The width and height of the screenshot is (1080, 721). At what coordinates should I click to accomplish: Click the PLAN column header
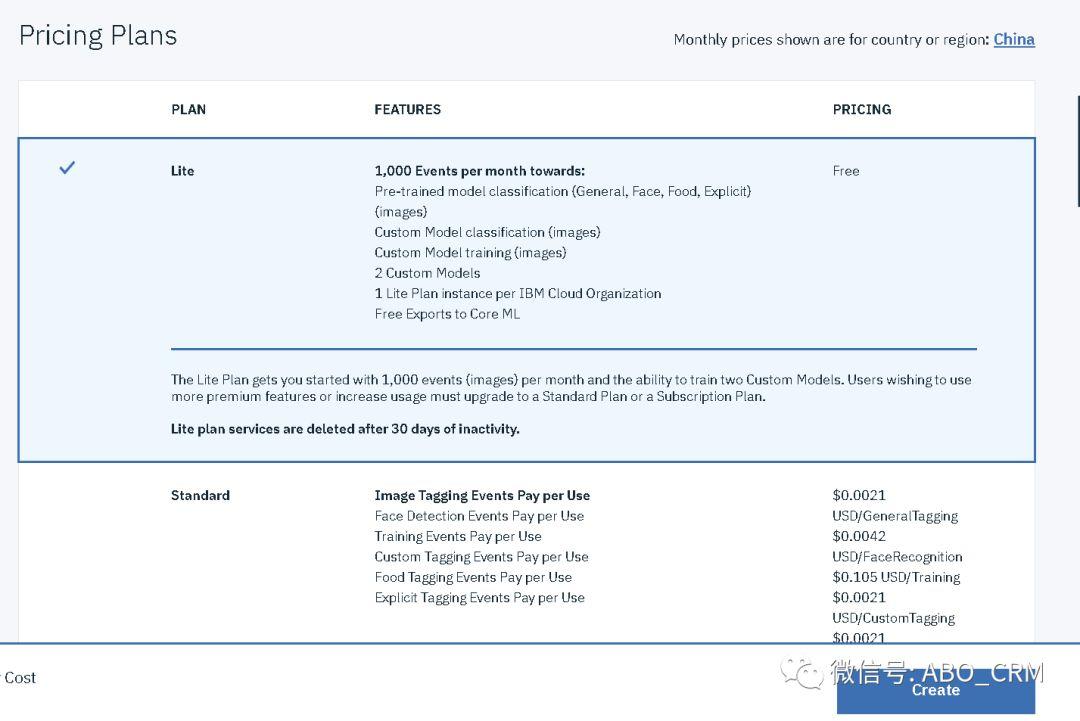point(189,109)
